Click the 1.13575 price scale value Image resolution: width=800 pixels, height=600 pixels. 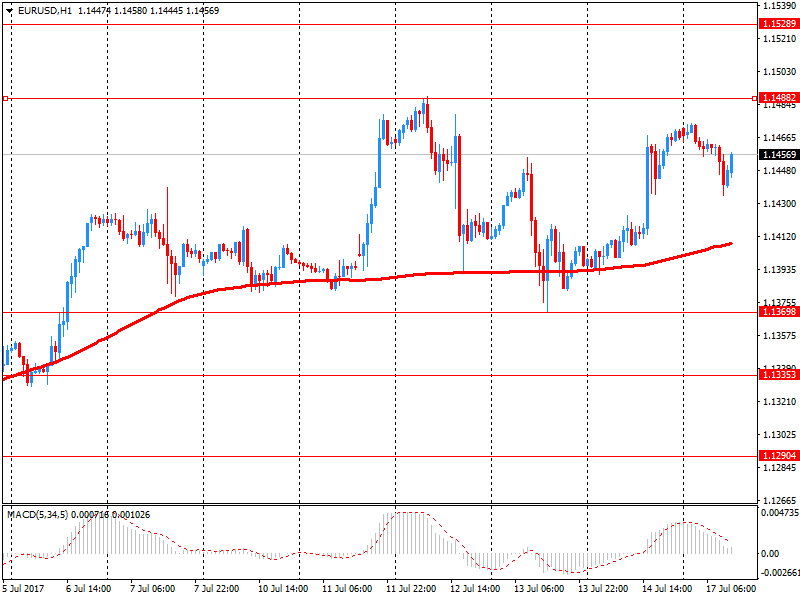point(780,336)
